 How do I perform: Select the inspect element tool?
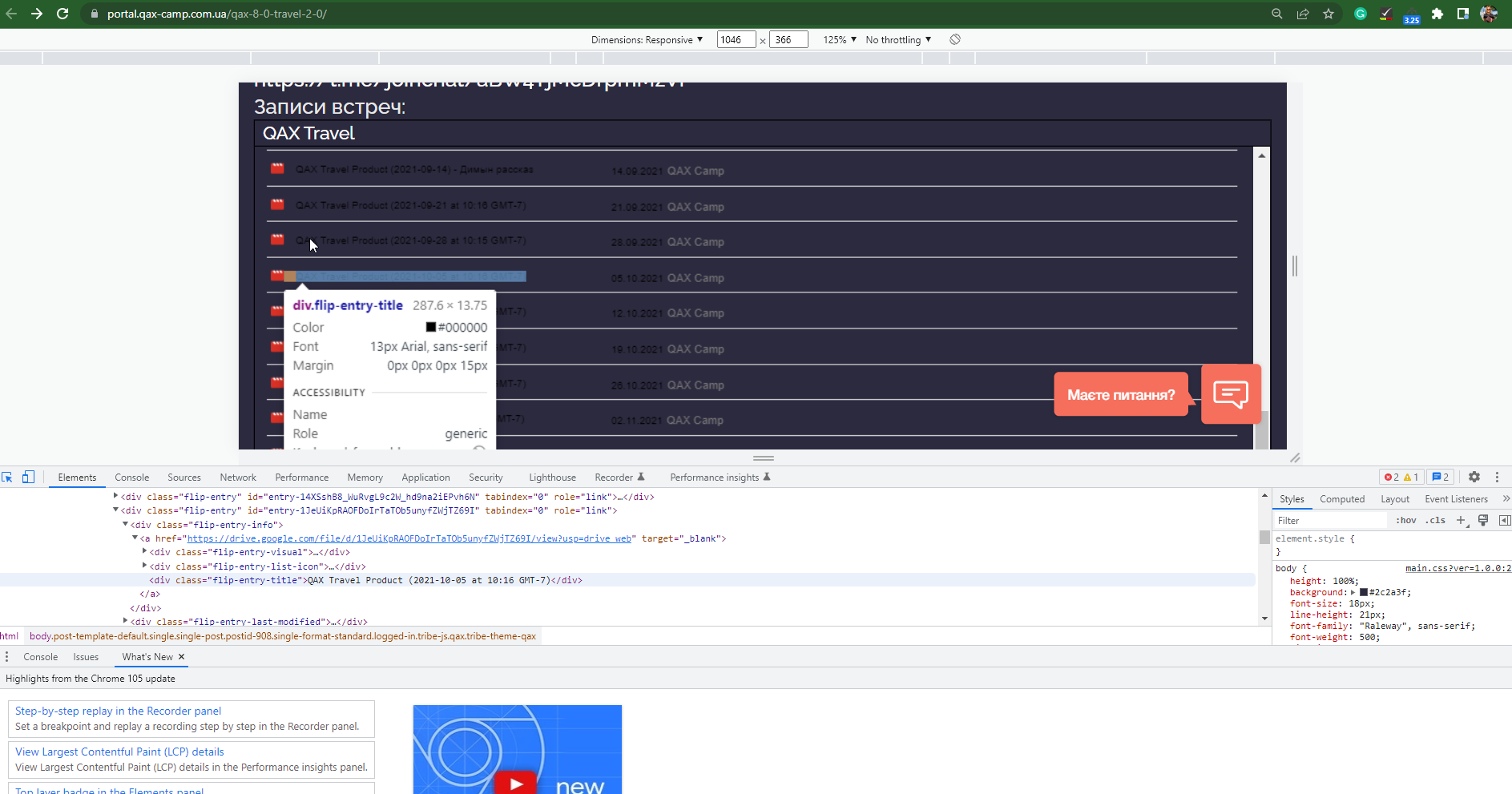coord(8,477)
